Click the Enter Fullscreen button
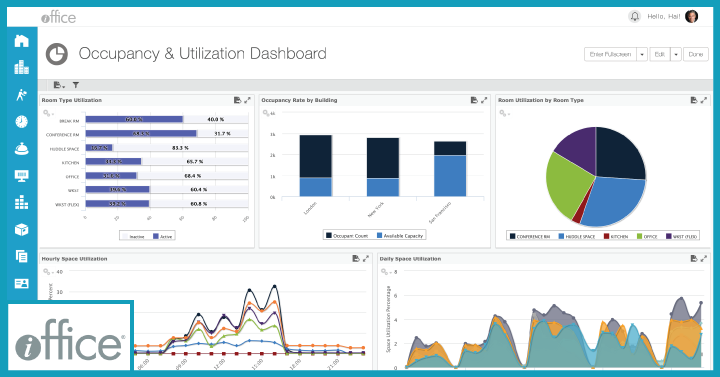 click(610, 54)
